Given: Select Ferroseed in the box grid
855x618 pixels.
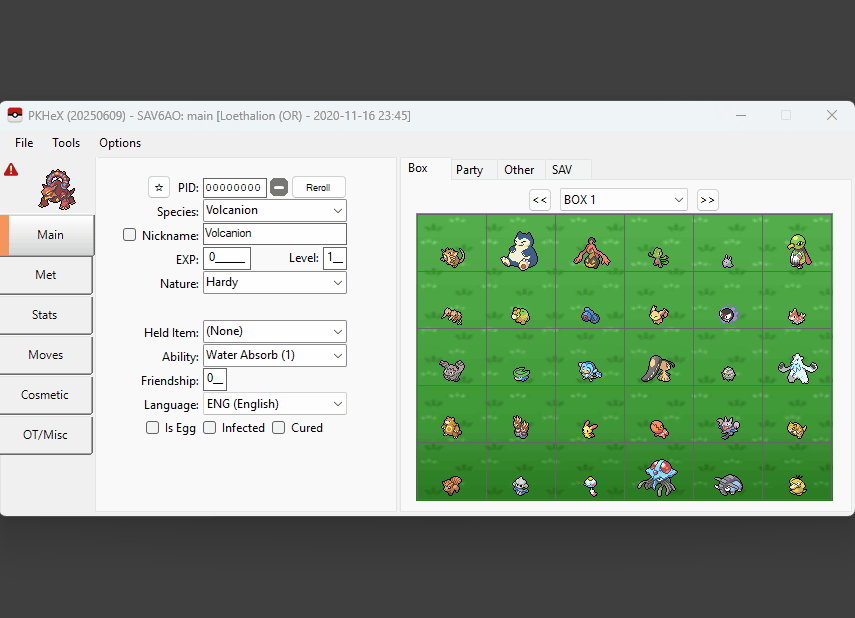Looking at the screenshot, I should tap(728, 357).
